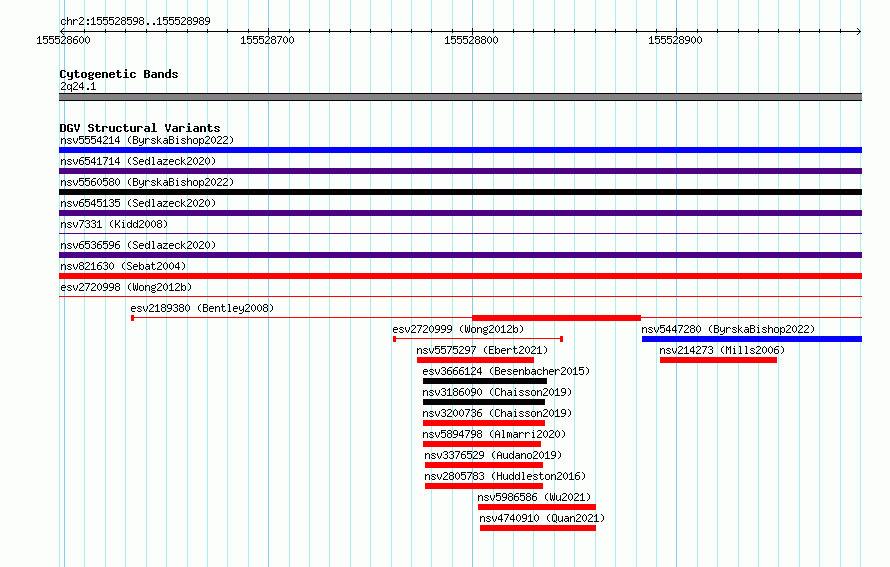The height and width of the screenshot is (567, 890).
Task: Click ruler position 155528600
Action: pos(63,40)
